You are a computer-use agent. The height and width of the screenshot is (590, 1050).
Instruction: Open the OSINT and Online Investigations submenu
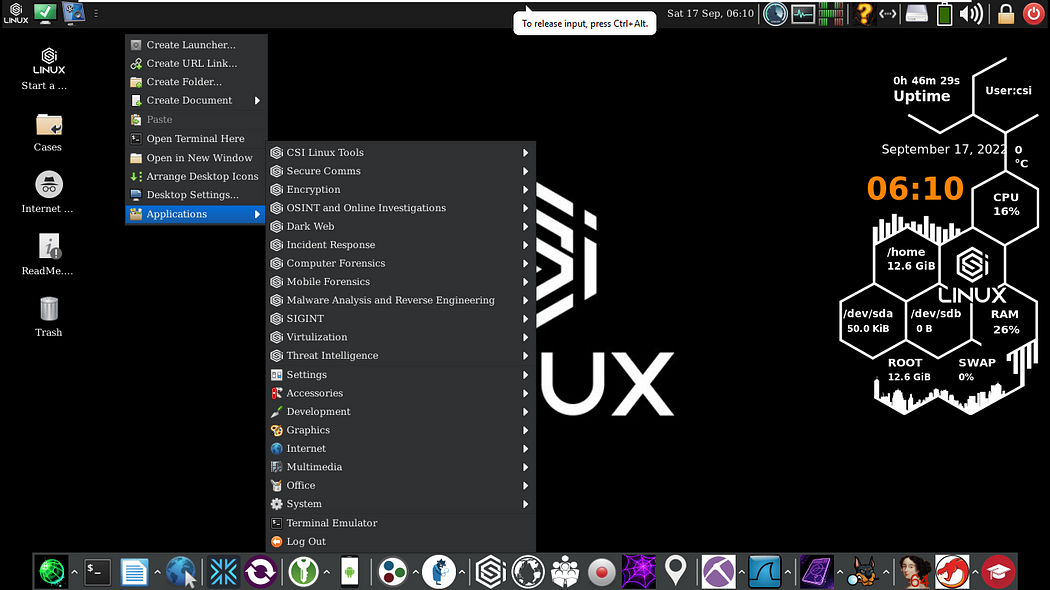[x=400, y=208]
